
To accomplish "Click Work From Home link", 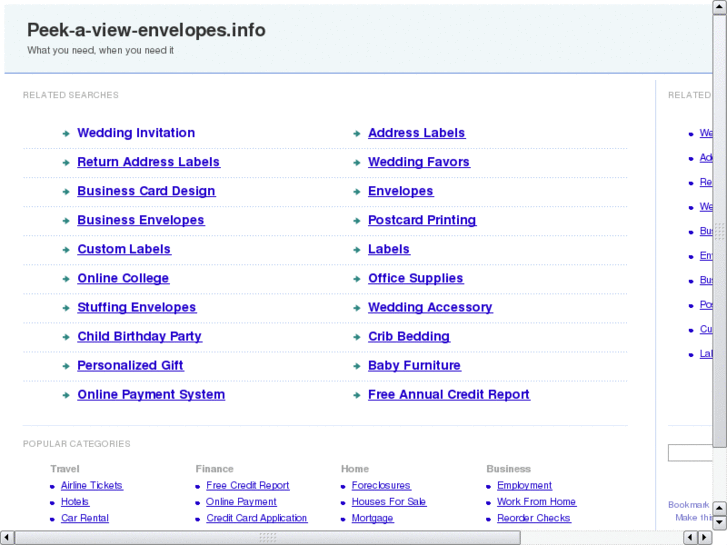I will (536, 502).
